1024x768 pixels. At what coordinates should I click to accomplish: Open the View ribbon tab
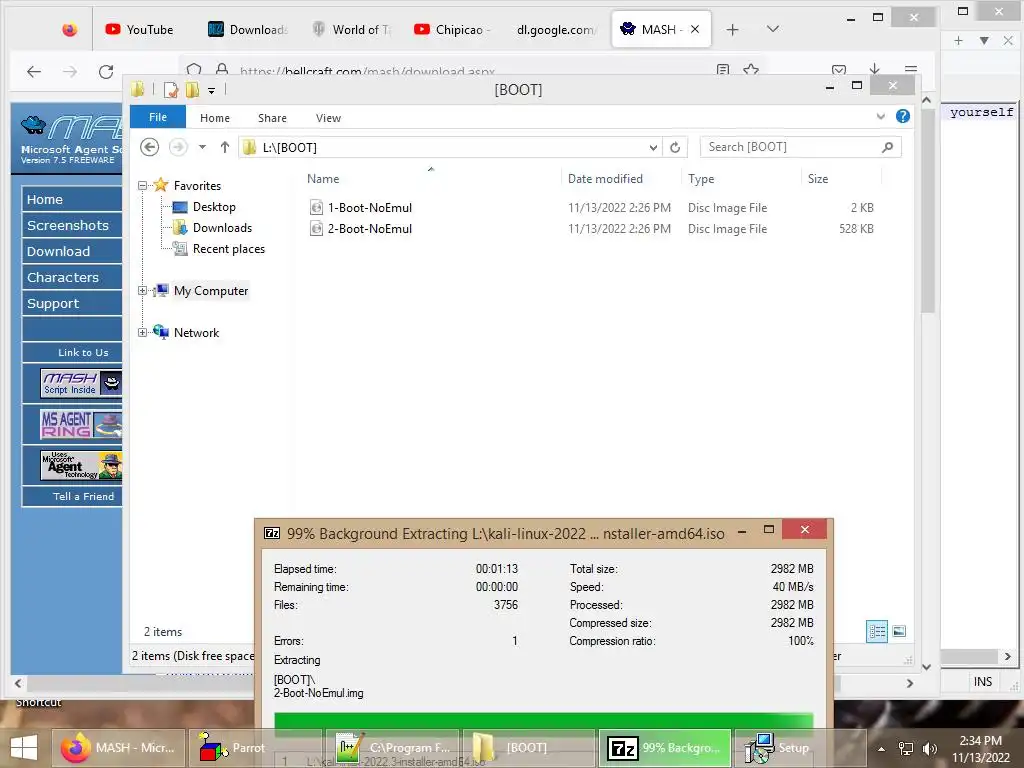point(328,118)
